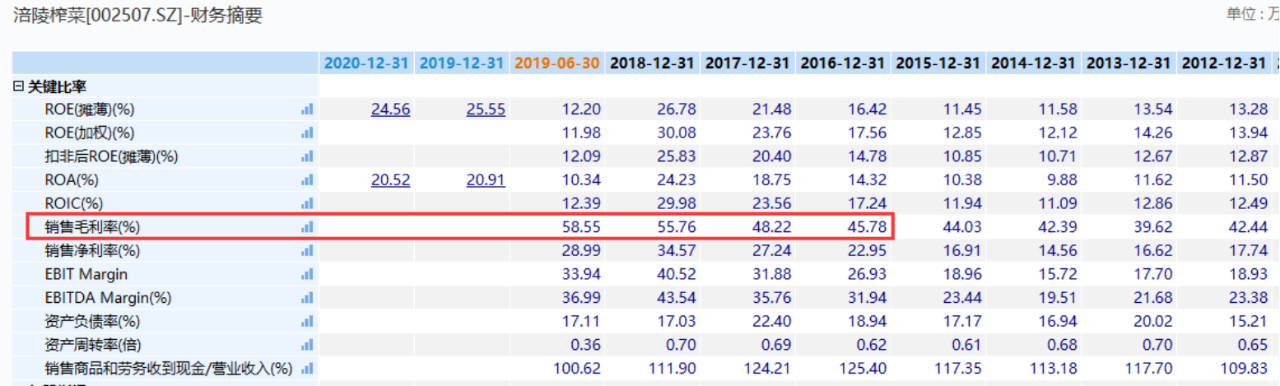Select the EBIT Margin row label
Viewport: 1280px width, 386px height.
click(86, 274)
